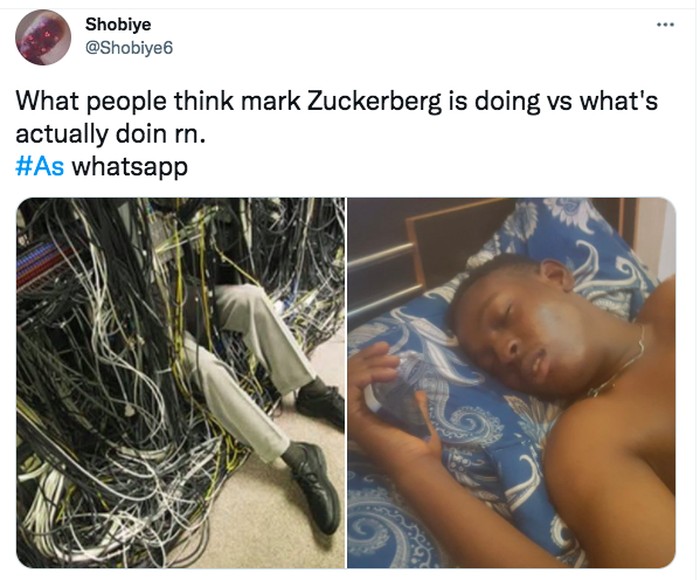Open the three-dot more options menu
The image size is (700, 580).
point(665,25)
